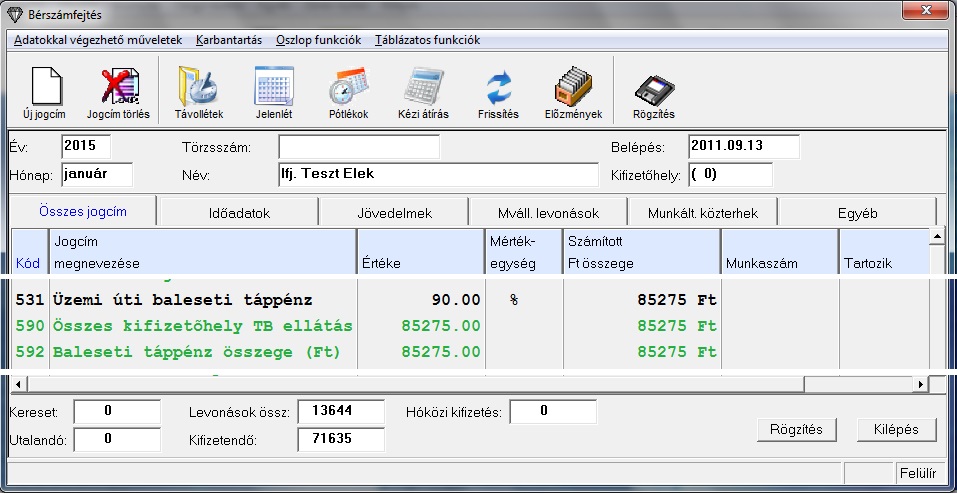
Task: Open the Adatokkal végezhető műveletek menu
Action: click(98, 40)
